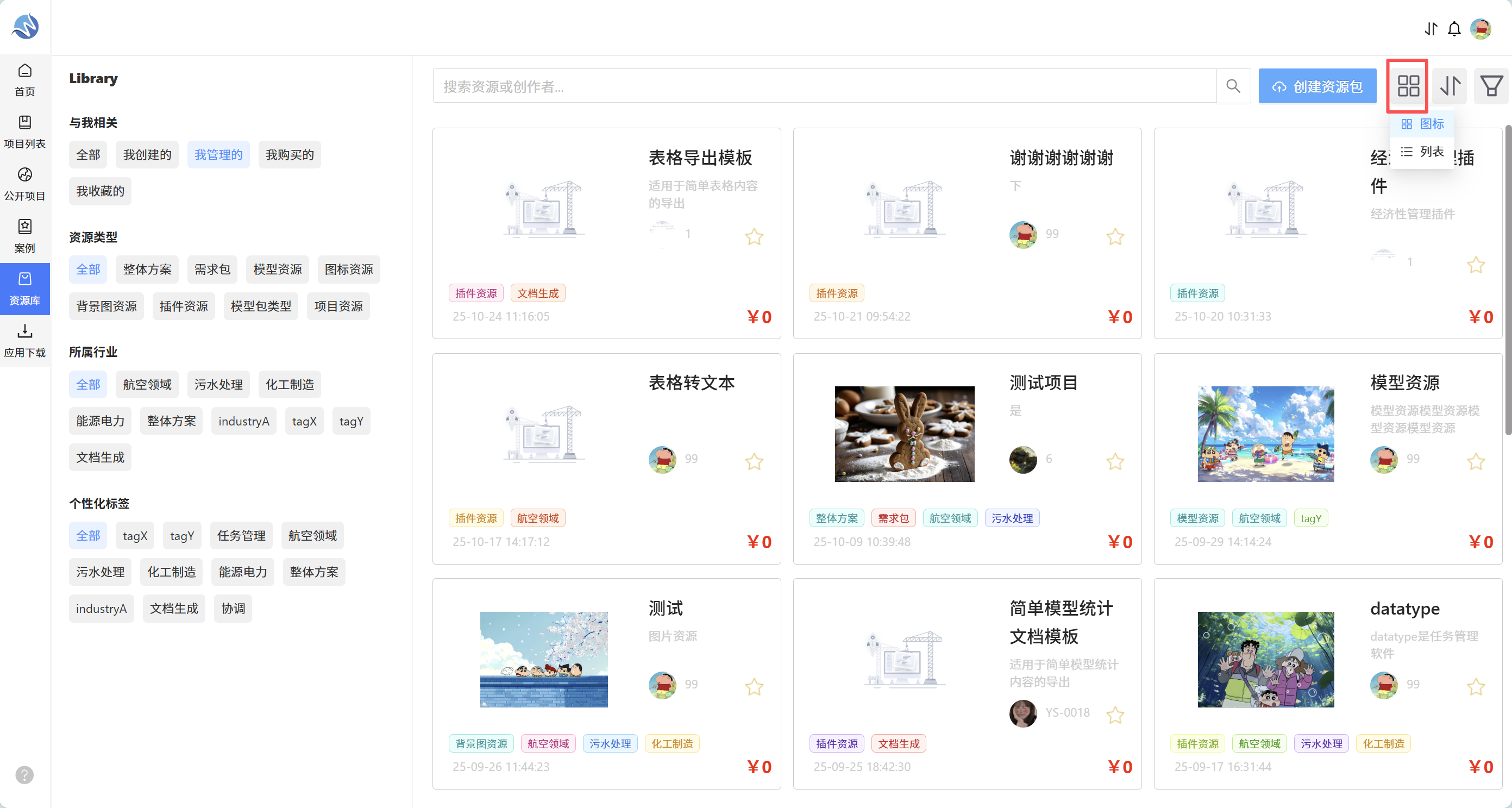Filter by 背景图资源 resource type
Image resolution: width=1512 pixels, height=808 pixels.
[106, 306]
